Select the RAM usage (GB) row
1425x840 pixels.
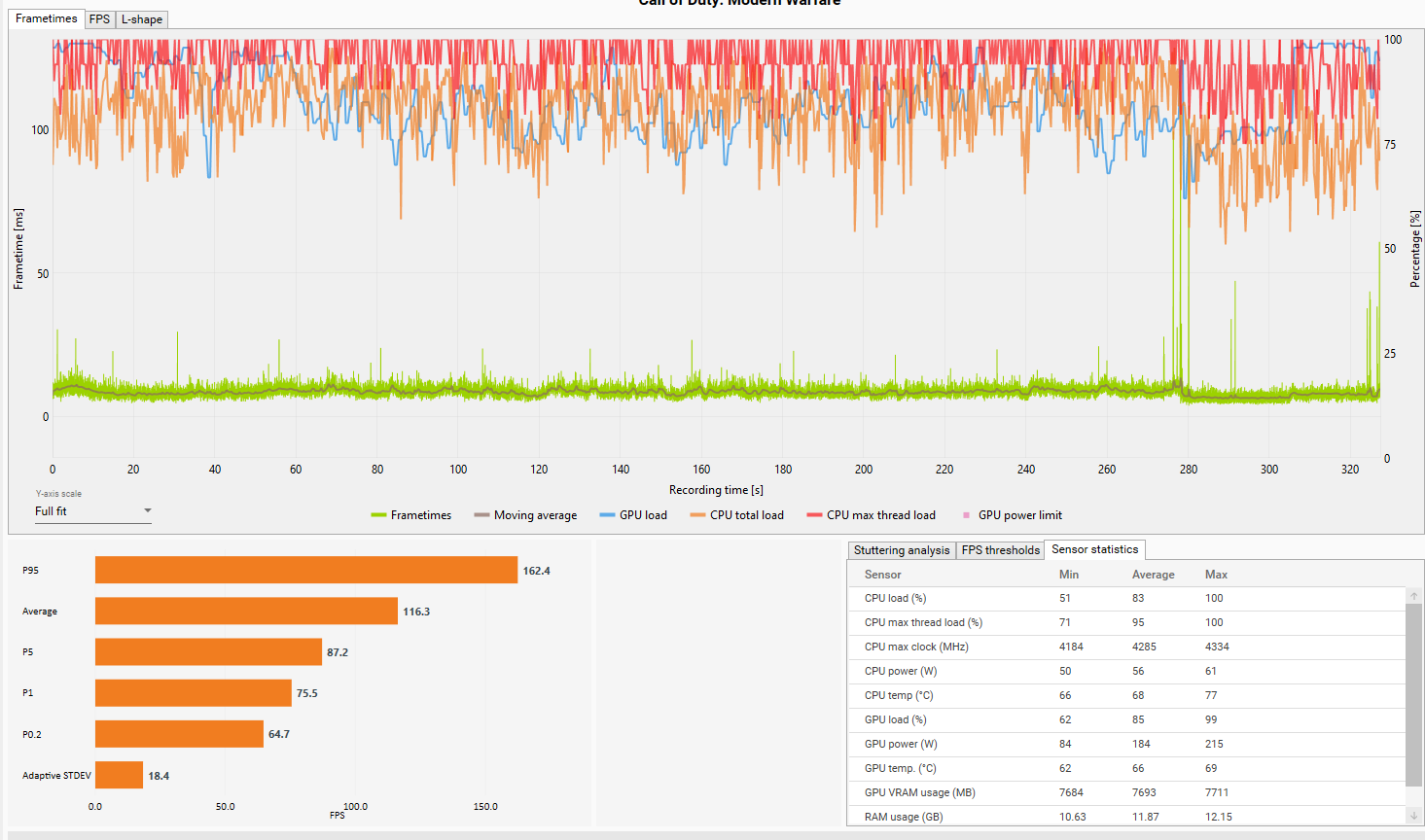(x=1126, y=817)
